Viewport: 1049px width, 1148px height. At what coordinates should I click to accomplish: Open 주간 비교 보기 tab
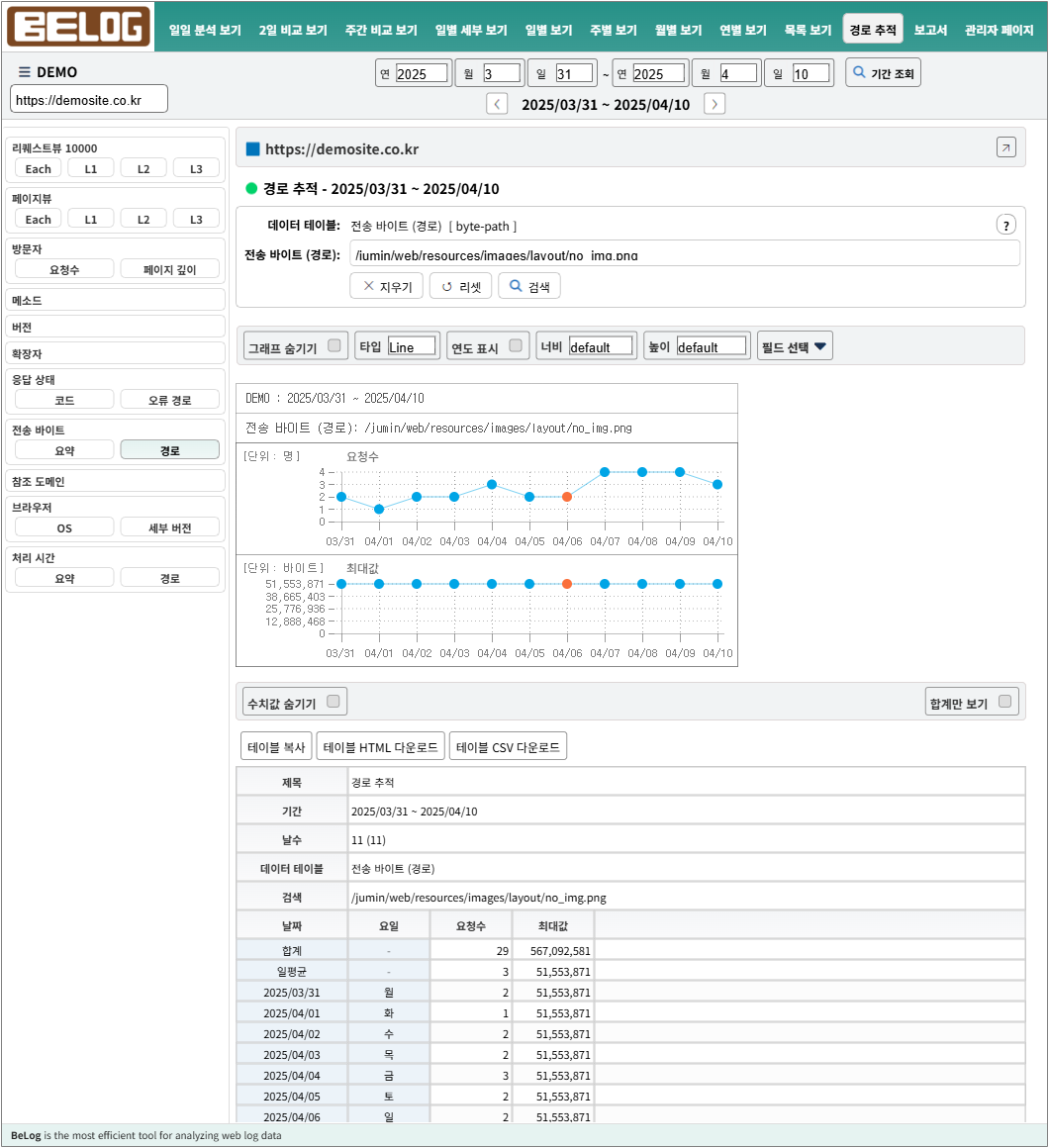click(381, 30)
